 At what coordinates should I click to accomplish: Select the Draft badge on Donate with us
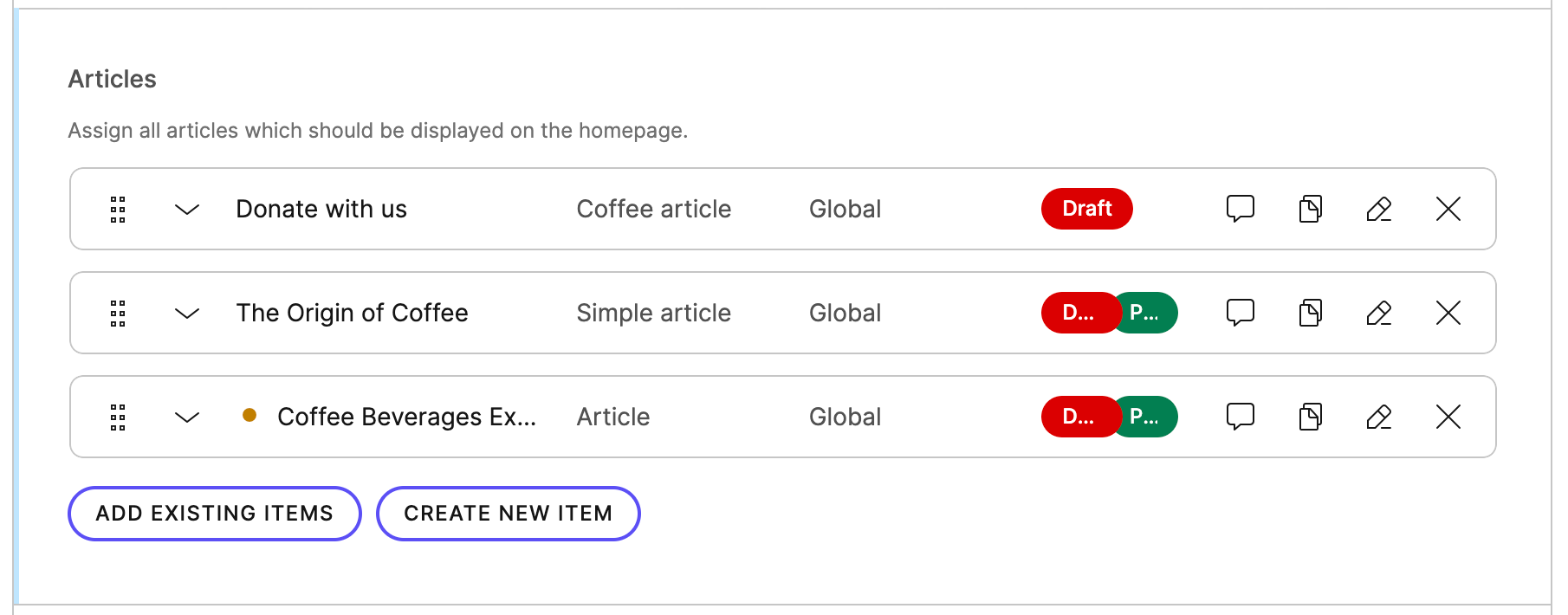coord(1086,209)
